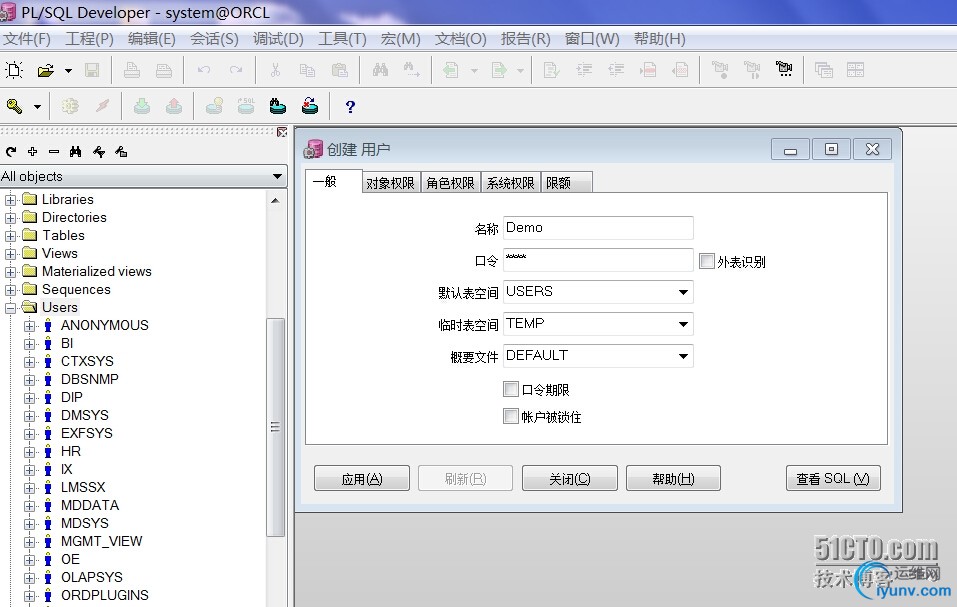957x607 pixels.
Task: Click the object browser vertical scrollbar thumb
Action: pos(275,427)
